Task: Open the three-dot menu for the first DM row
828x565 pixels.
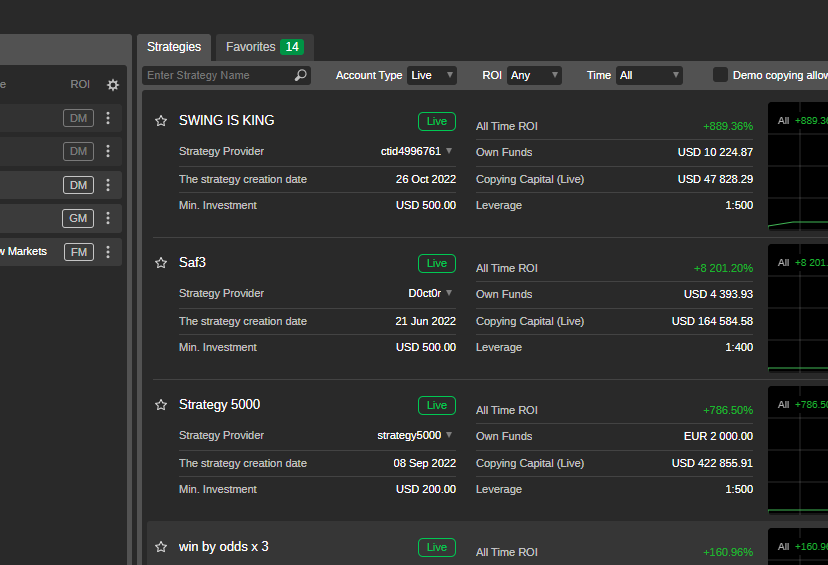Action: pos(108,118)
